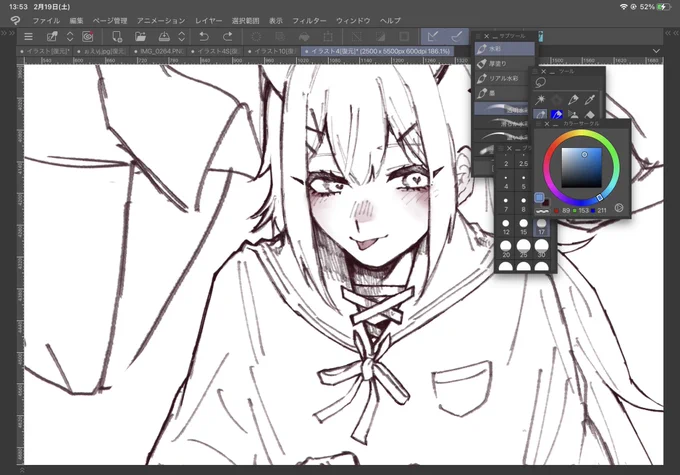
Task: Open the Tool panel menu icon
Action: (536, 72)
